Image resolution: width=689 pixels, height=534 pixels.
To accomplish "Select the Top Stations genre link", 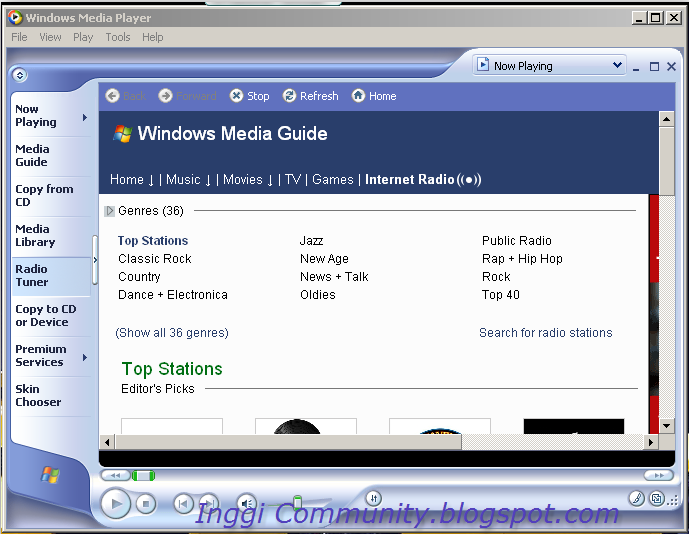I will click(x=152, y=240).
